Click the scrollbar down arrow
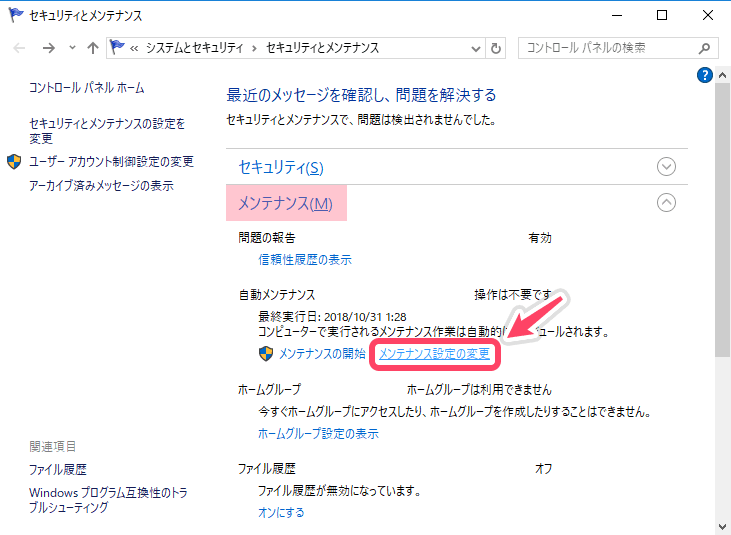 (723, 527)
